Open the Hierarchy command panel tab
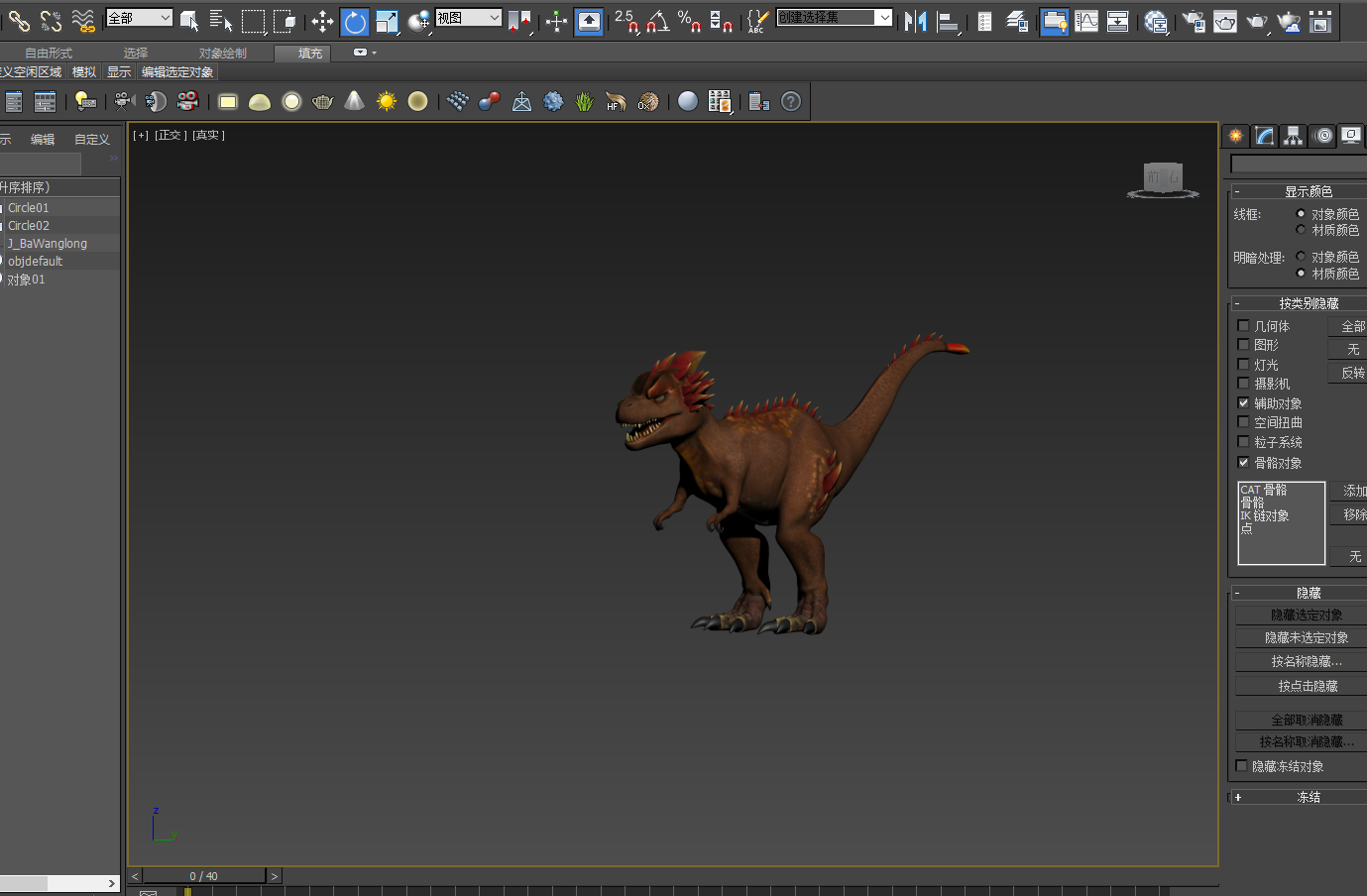 pos(1294,136)
